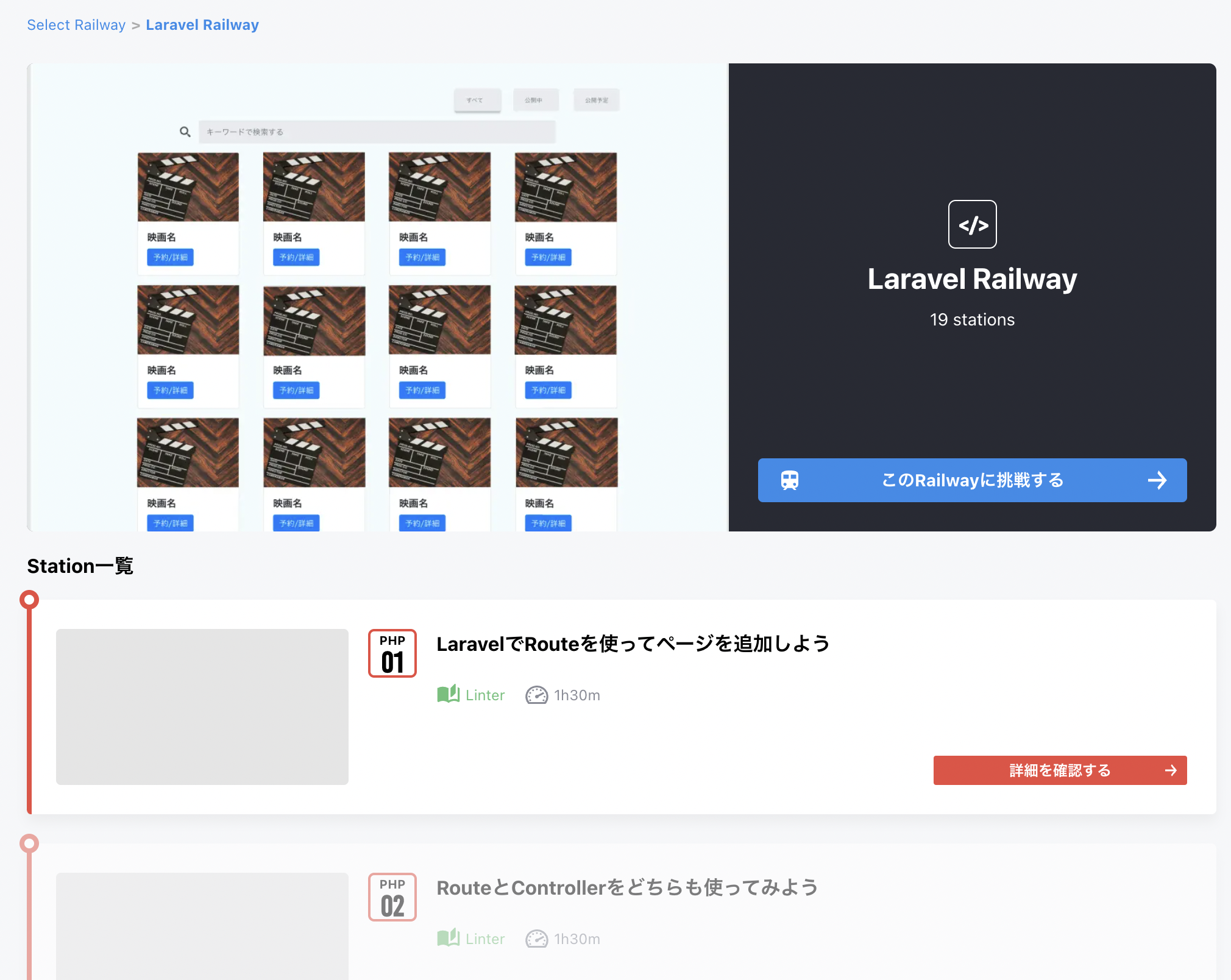Open station title RouteとControllerをどちらも使ってみよう
The height and width of the screenshot is (980, 1231).
point(627,887)
